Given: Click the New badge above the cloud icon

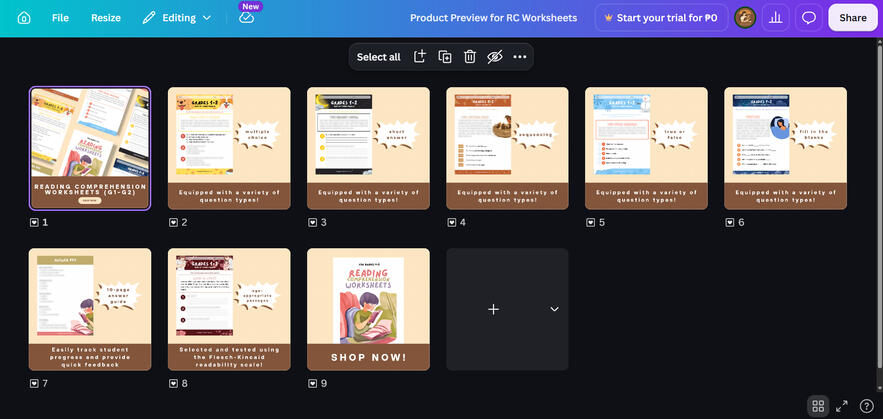Looking at the screenshot, I should [251, 6].
